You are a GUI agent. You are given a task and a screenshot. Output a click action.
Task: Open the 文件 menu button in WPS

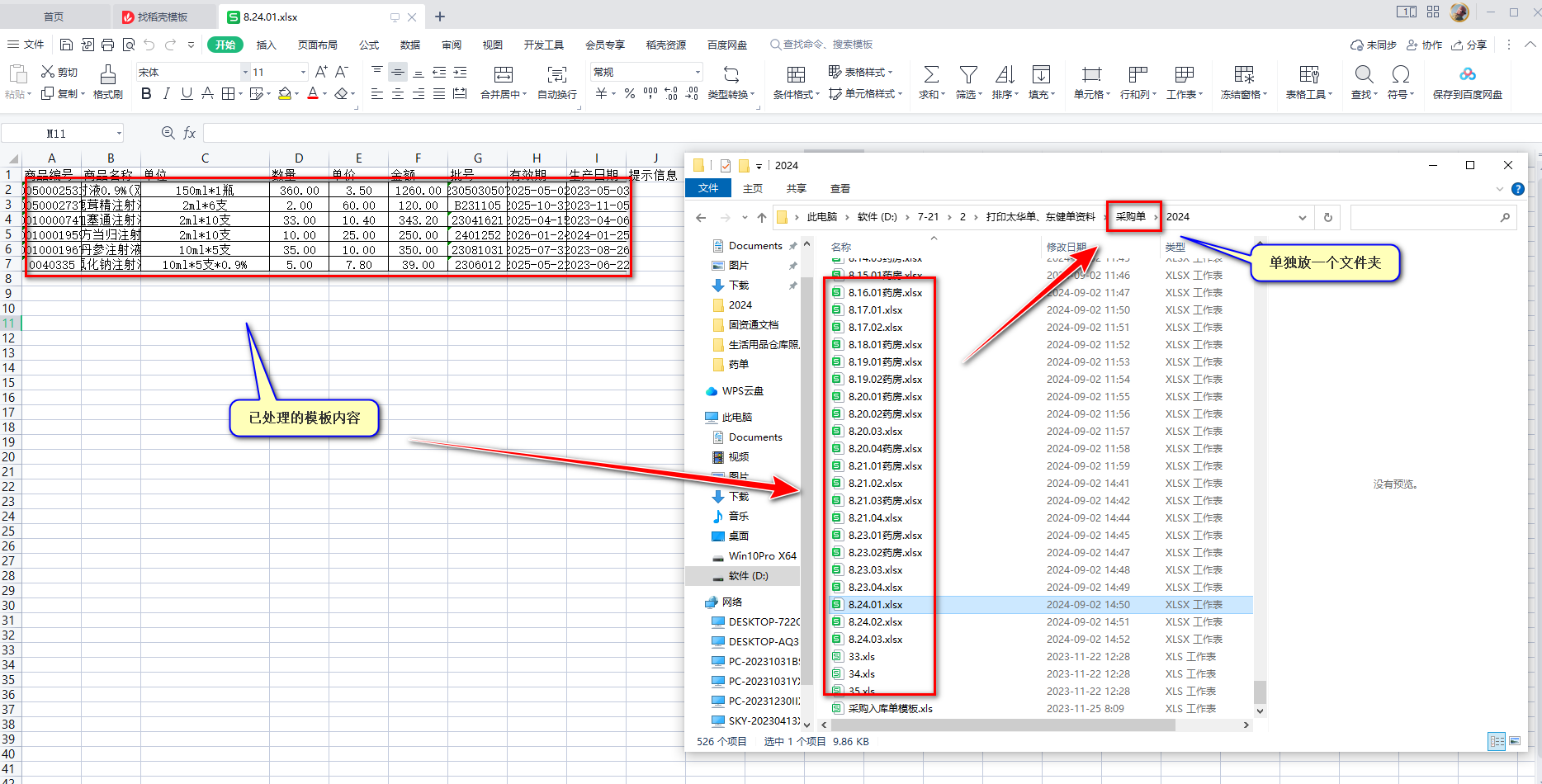[x=26, y=45]
